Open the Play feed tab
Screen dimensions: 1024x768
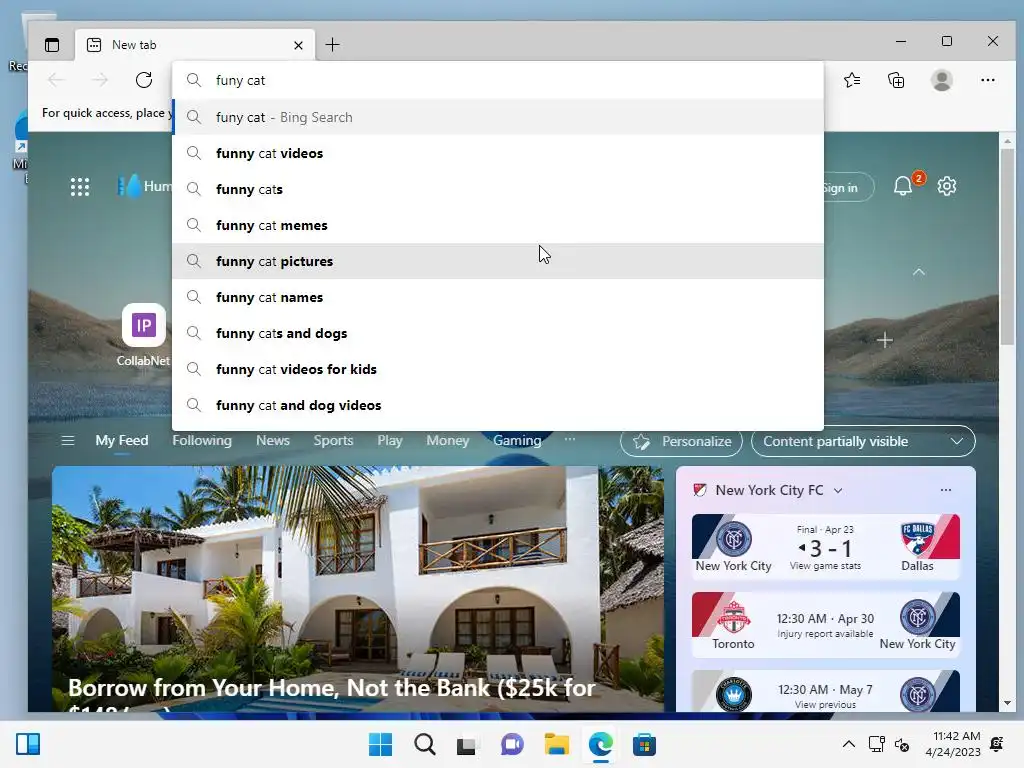click(x=390, y=441)
